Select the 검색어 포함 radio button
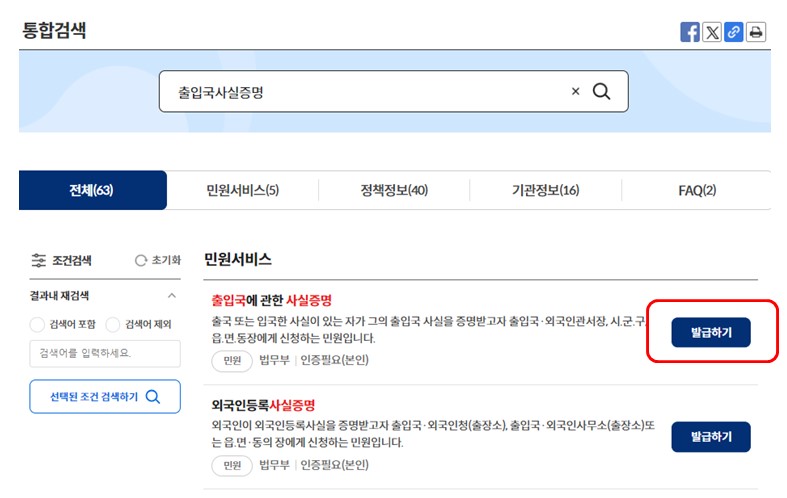This screenshot has width=787, height=498. (37, 324)
